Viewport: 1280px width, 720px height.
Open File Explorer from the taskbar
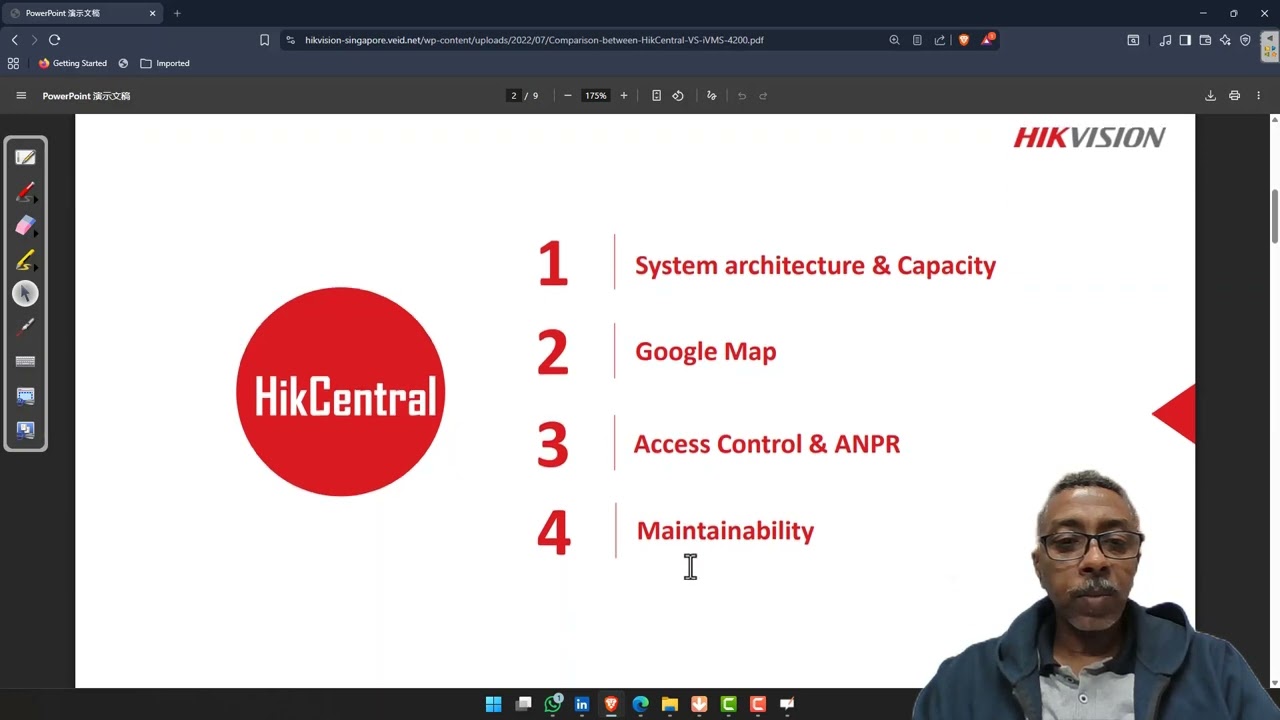coord(670,704)
